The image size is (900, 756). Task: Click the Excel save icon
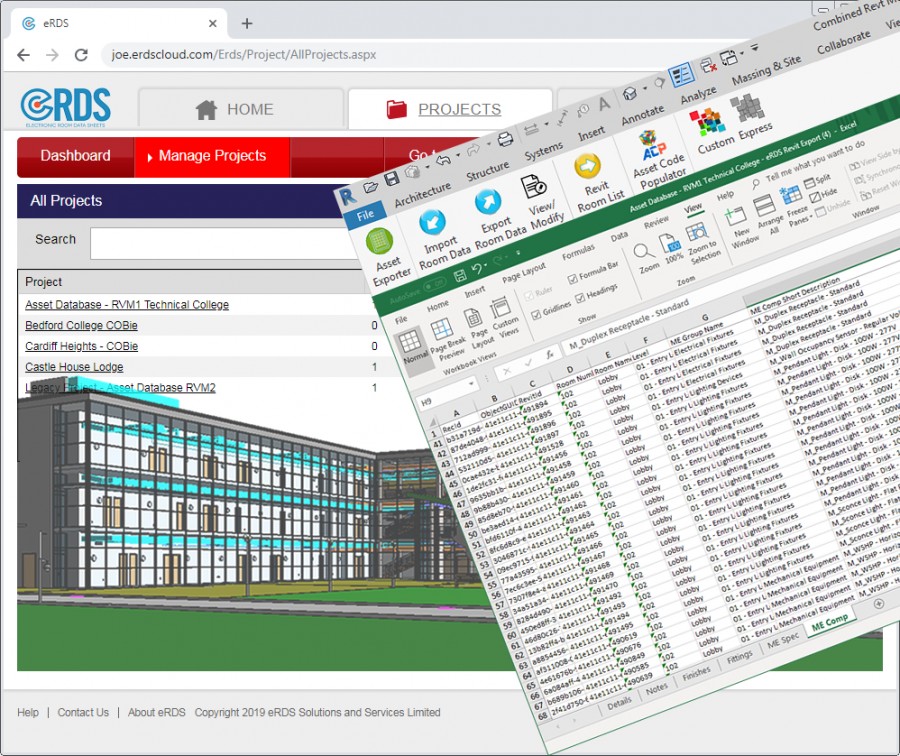(460, 276)
